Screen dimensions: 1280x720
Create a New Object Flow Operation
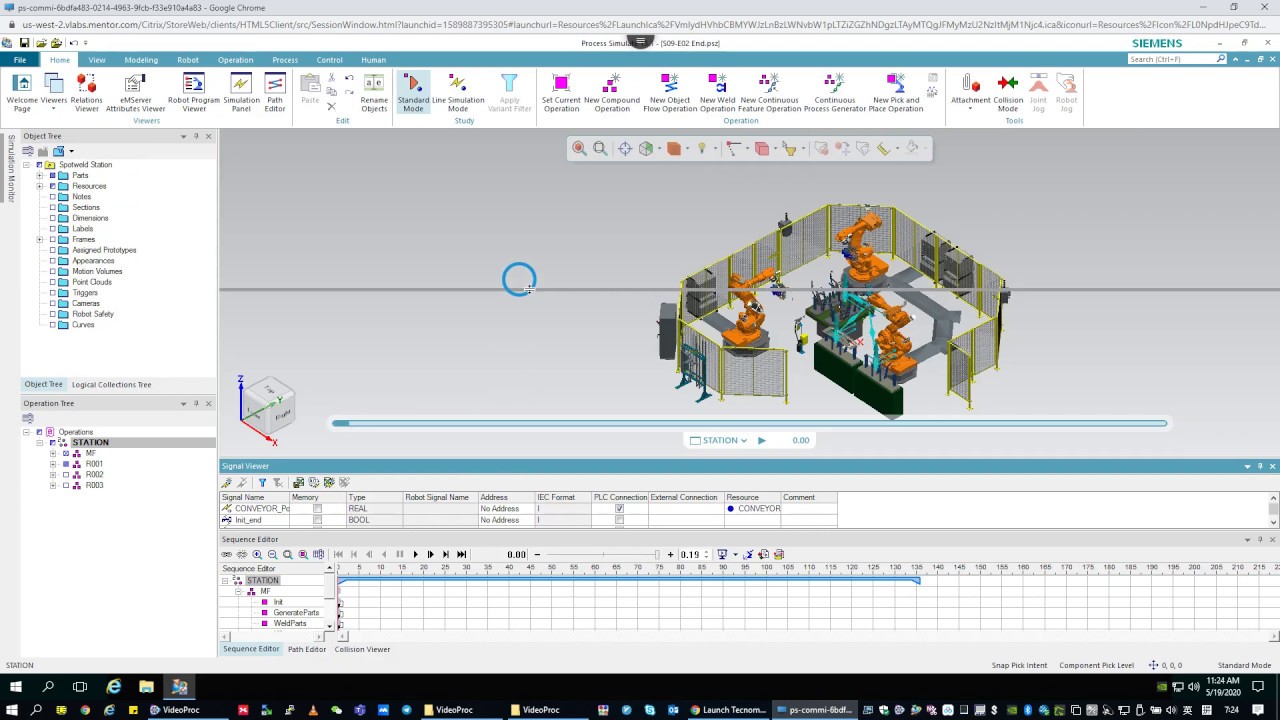[670, 93]
